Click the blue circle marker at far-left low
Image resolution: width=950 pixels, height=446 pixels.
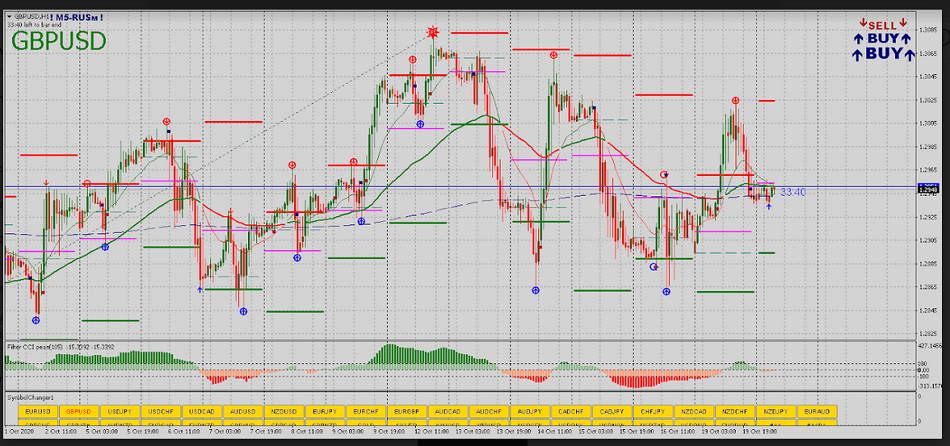click(x=37, y=320)
